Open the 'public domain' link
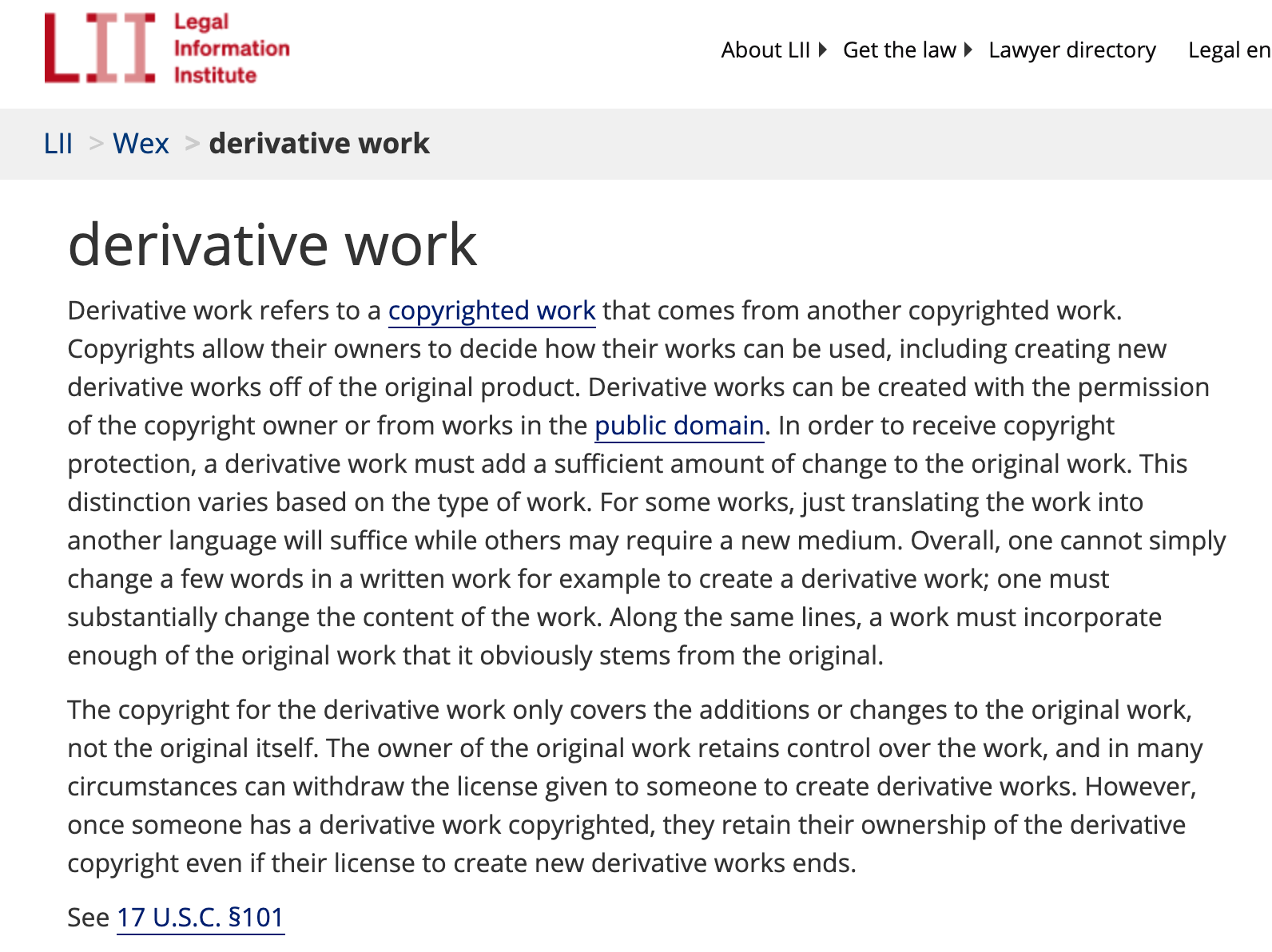1272x952 pixels. (680, 426)
